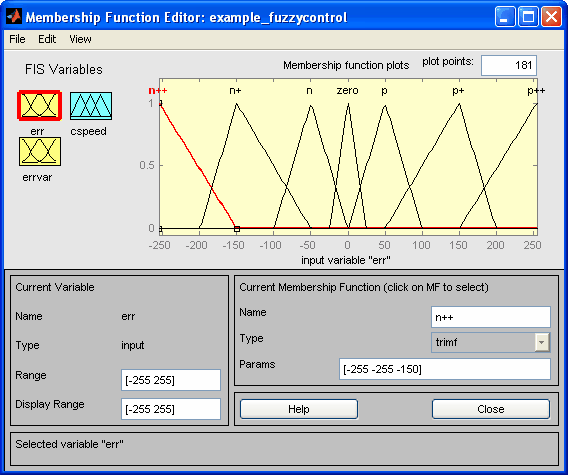Minimize the Membership Function Editor window
The image size is (568, 475).
click(x=505, y=17)
